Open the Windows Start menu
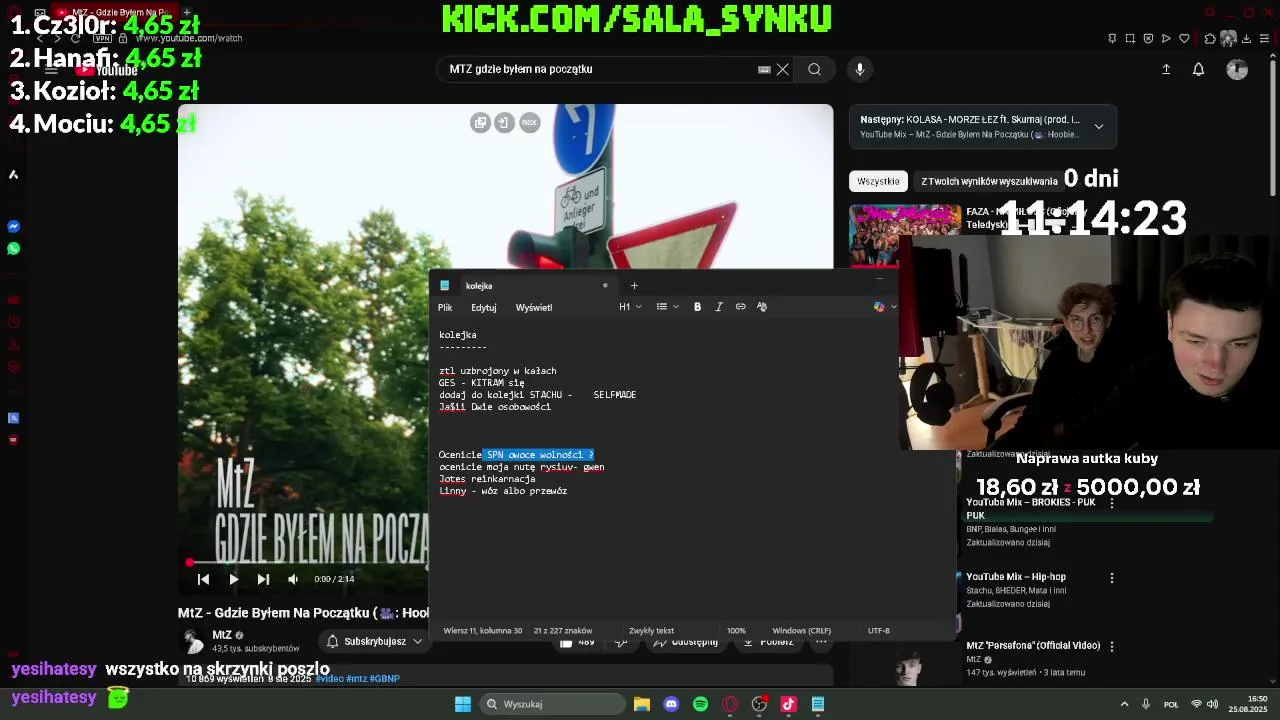Image resolution: width=1280 pixels, height=720 pixels. pyautogui.click(x=462, y=704)
